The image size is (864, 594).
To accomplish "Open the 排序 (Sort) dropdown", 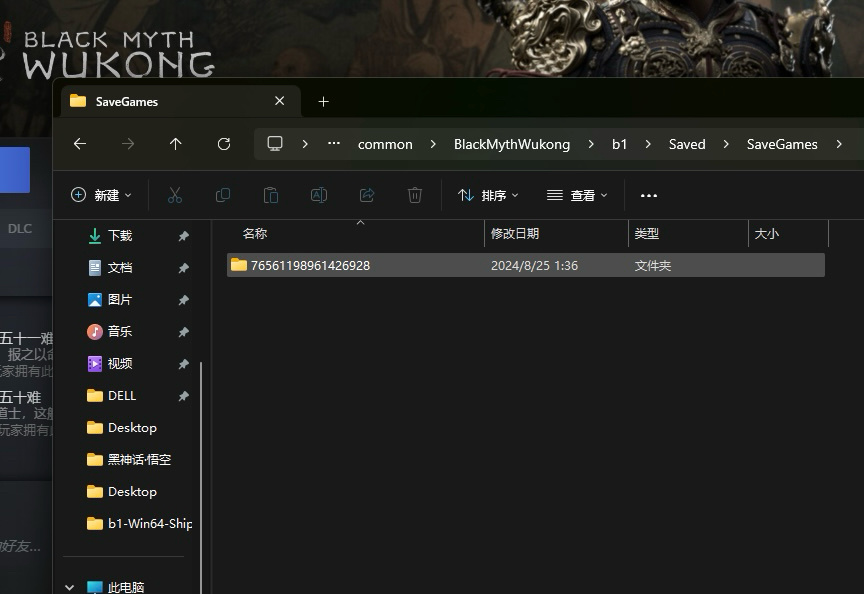I will point(488,195).
